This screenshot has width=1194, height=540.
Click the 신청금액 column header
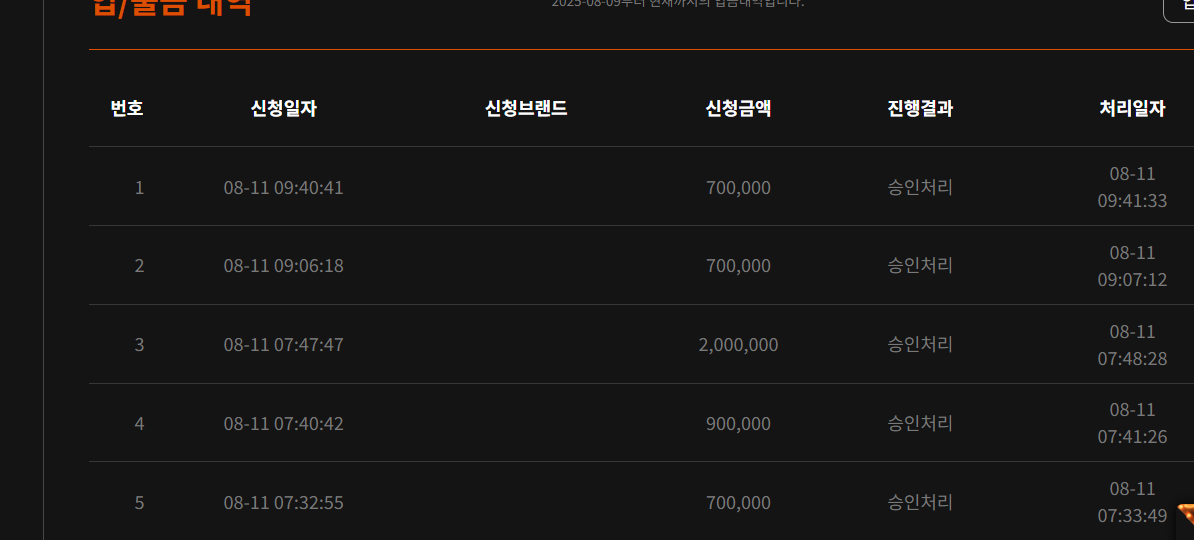(738, 109)
